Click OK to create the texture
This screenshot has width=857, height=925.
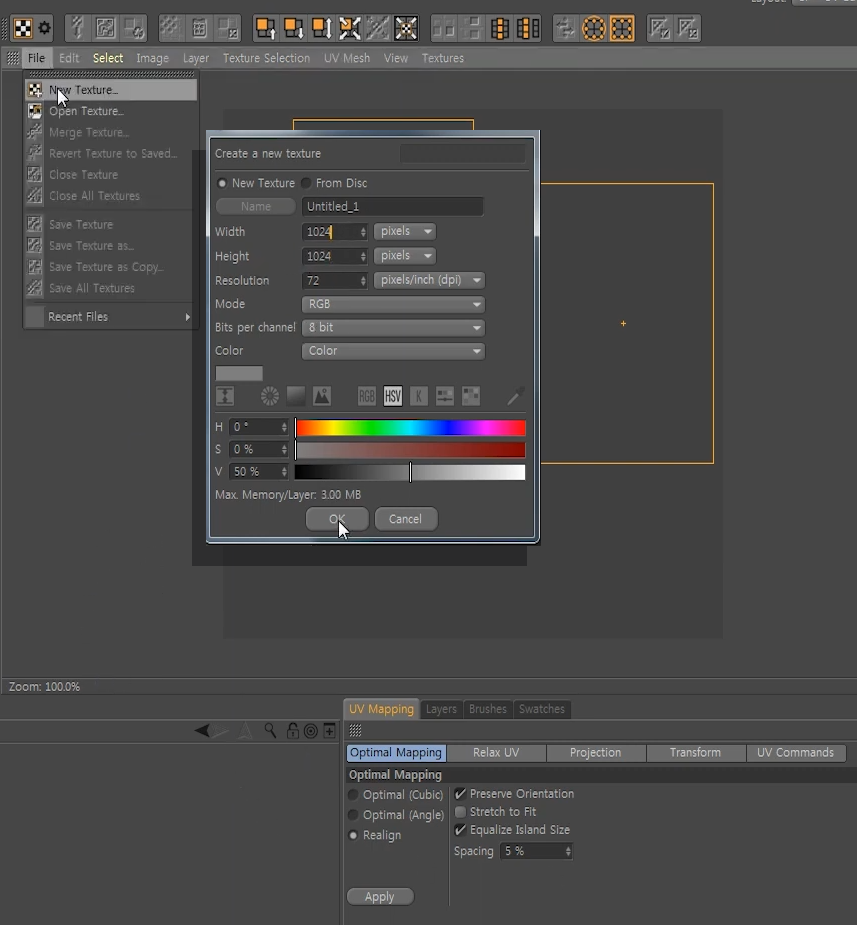[337, 519]
